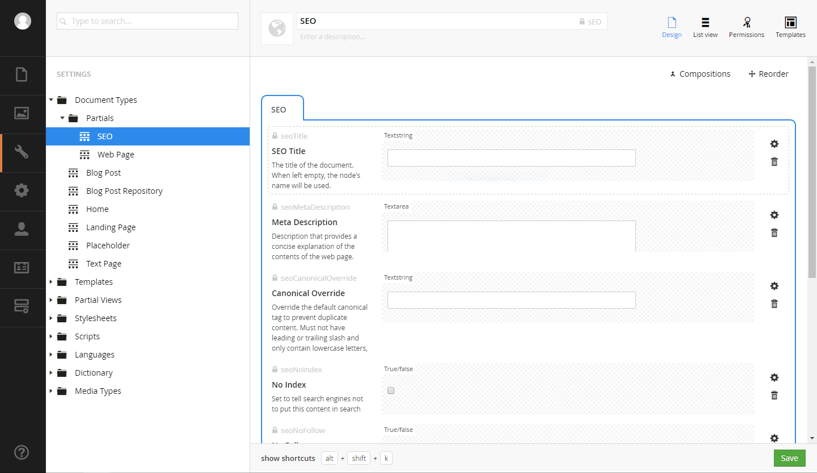Click the Reorder button
The height and width of the screenshot is (473, 817).
tap(768, 74)
